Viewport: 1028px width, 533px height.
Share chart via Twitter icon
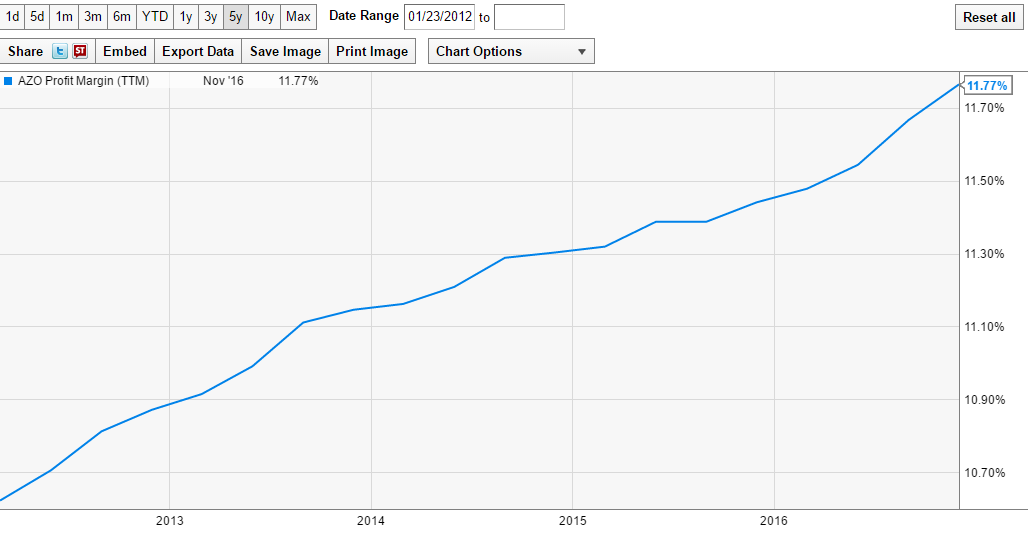pos(60,51)
